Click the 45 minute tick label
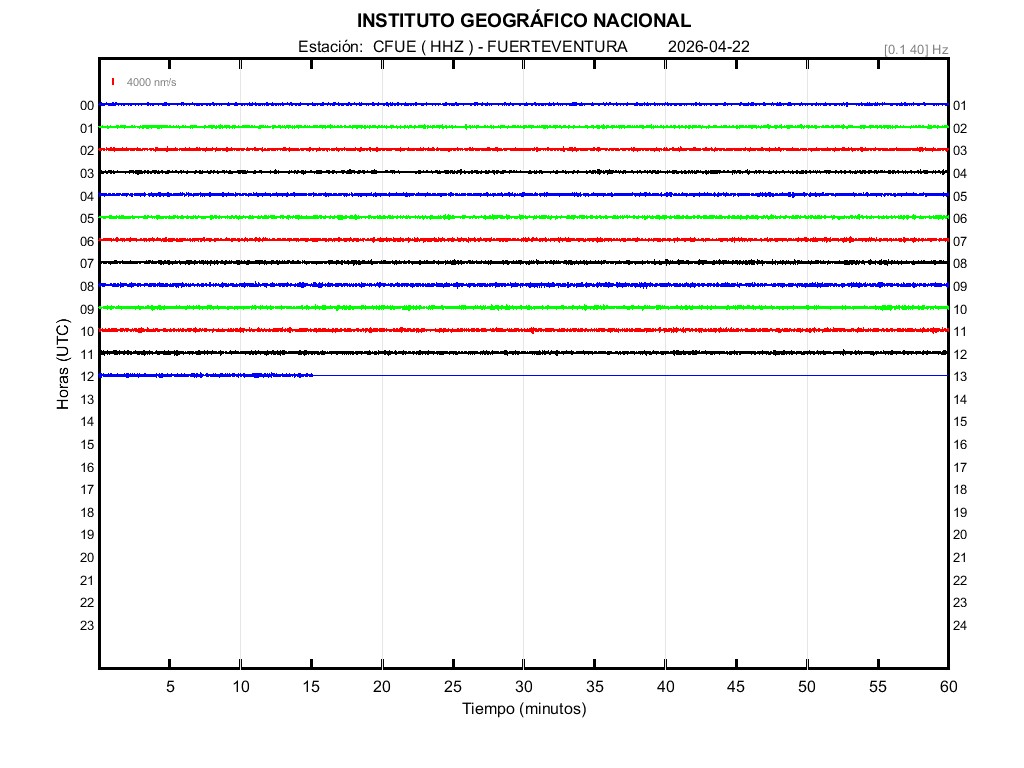This screenshot has height=768, width=1024. [x=736, y=686]
